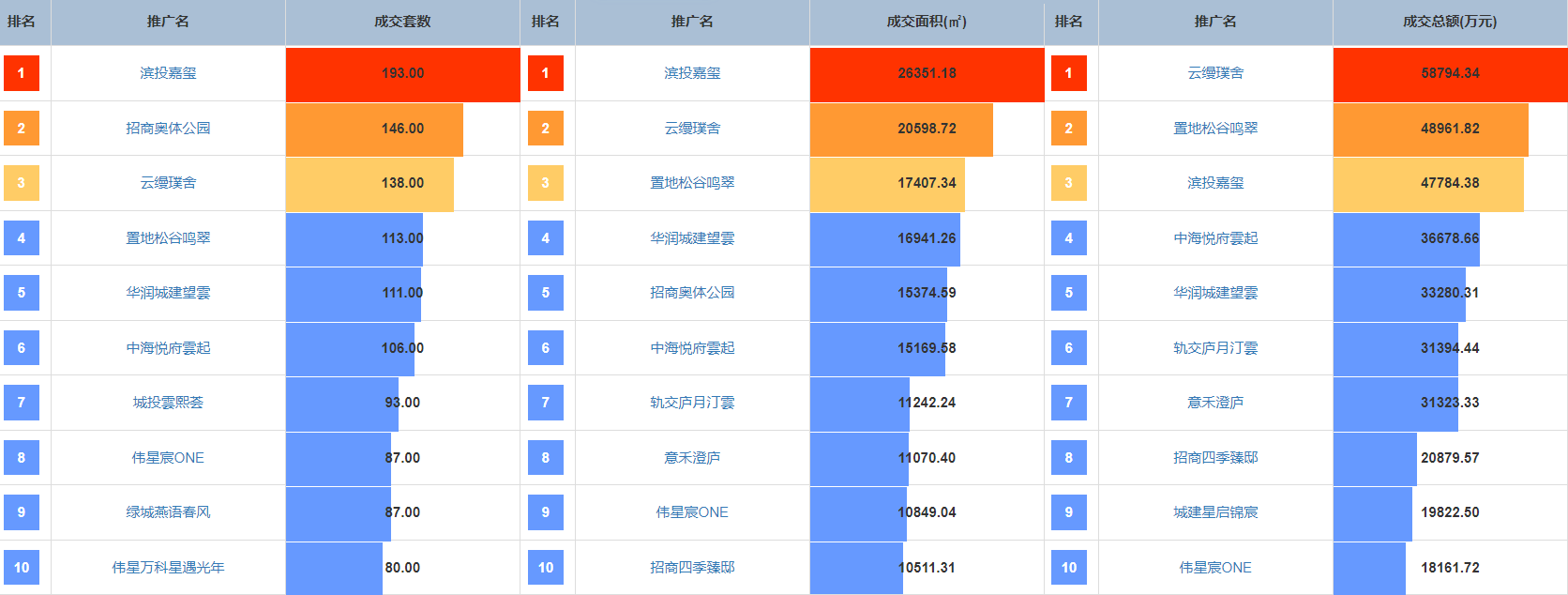The image size is (1568, 595).
Task: Click the red rank 1 badge beside 193.00 row
Action: click(22, 73)
